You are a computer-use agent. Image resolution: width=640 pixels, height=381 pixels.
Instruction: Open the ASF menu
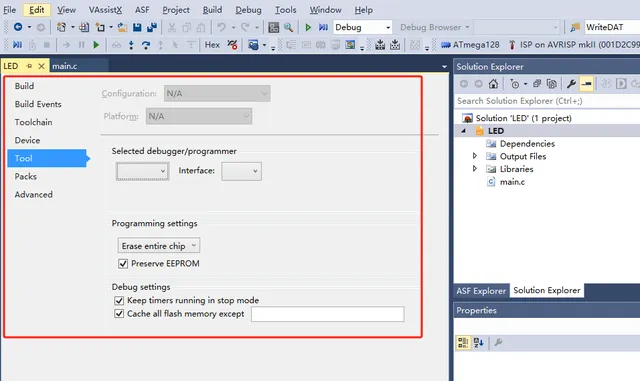click(142, 10)
